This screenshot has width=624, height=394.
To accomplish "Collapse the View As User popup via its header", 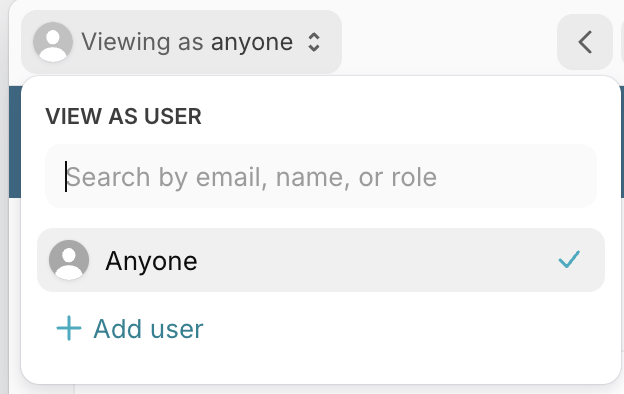I will [x=181, y=42].
